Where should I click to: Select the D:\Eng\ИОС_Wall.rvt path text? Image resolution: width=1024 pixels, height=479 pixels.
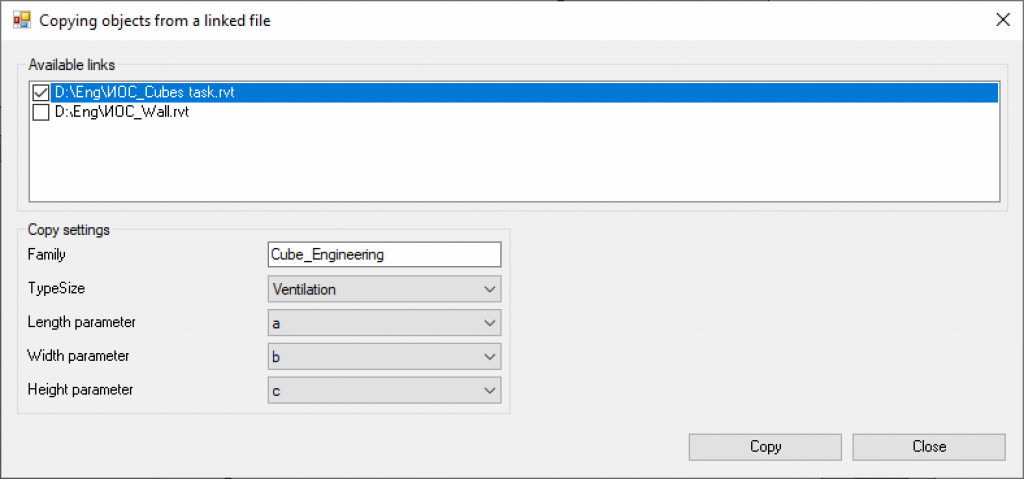pyautogui.click(x=122, y=112)
